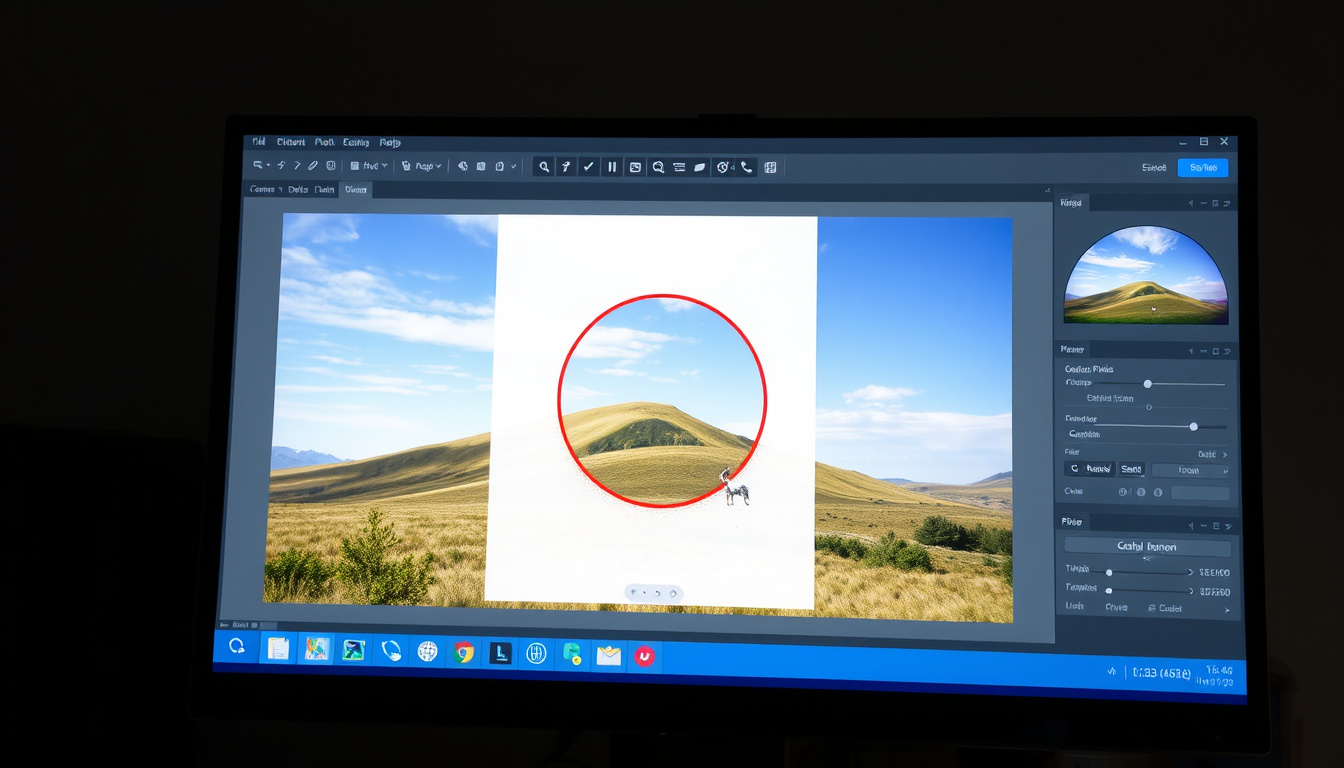This screenshot has width=1344, height=768.
Task: Select the rectangle selection tool at toolbar start
Action: pos(258,165)
